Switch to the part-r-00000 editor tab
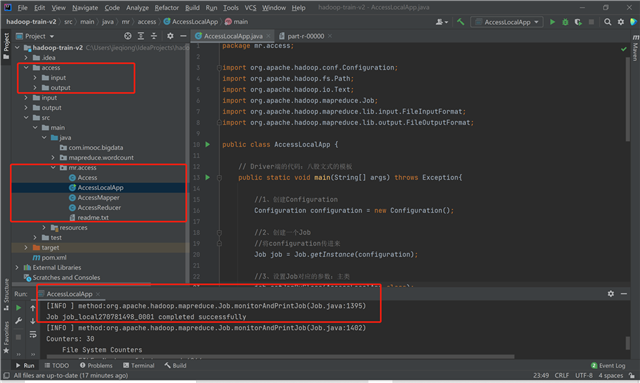 tap(306, 36)
